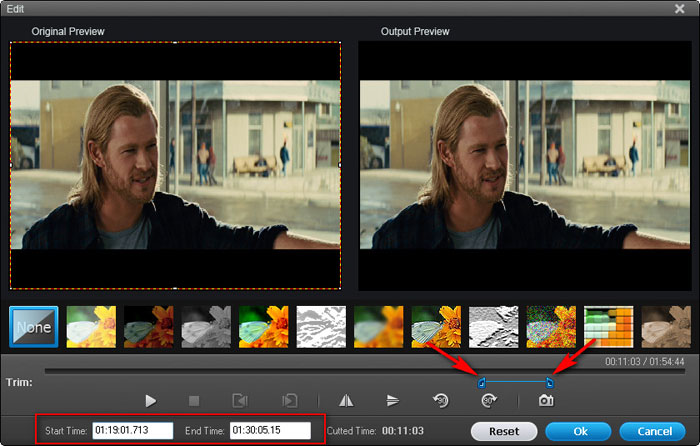The width and height of the screenshot is (700, 446).
Task: Rotate video 90 degrees clockwise
Action: click(489, 401)
